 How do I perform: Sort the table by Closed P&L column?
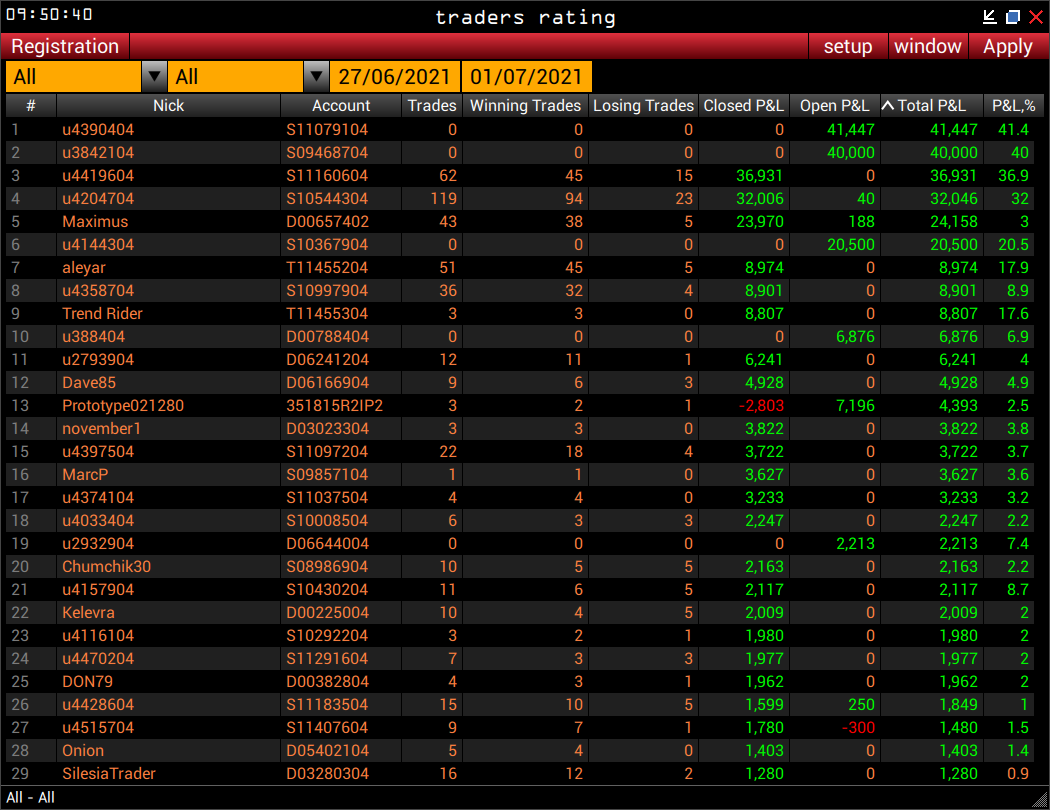click(744, 105)
